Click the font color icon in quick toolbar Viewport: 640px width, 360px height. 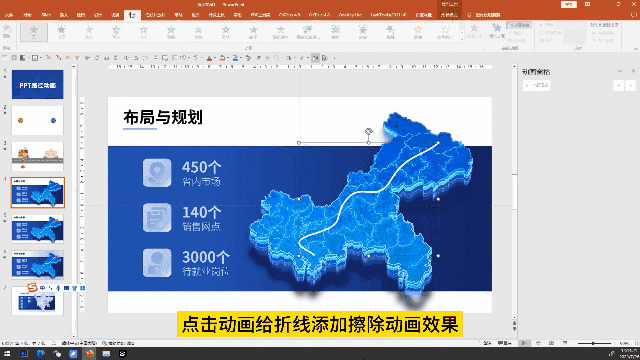(209, 58)
